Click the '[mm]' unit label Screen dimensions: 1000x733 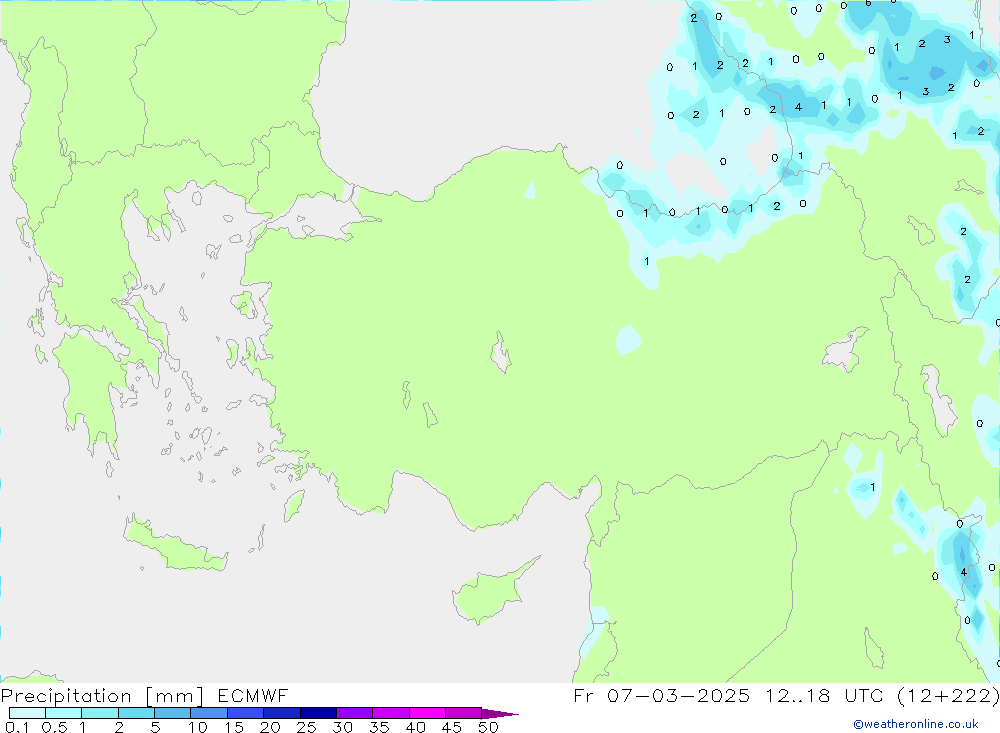click(x=175, y=696)
